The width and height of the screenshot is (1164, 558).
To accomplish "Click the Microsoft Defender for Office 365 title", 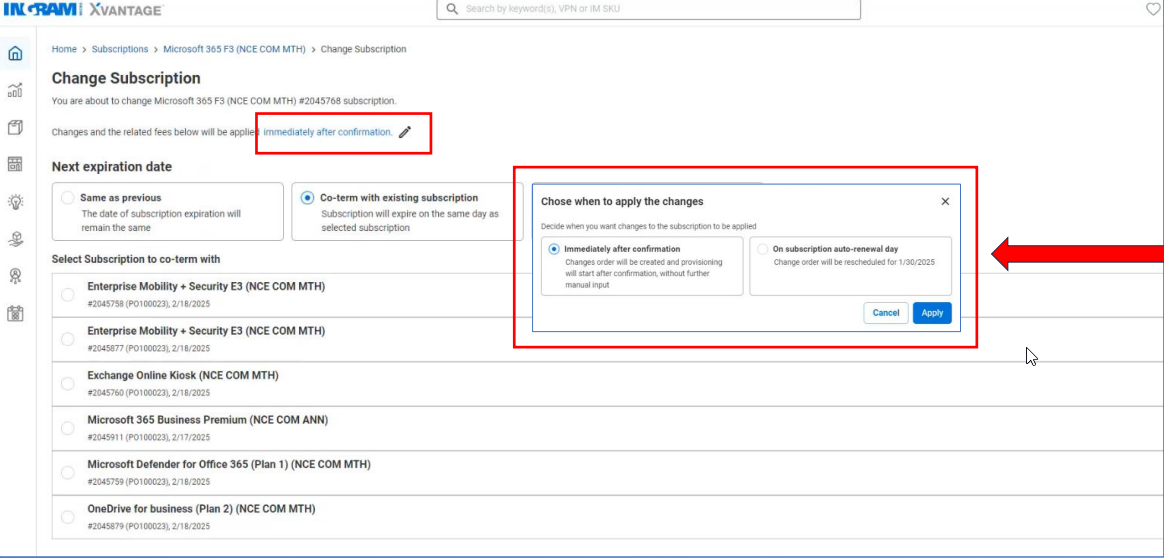I will coord(229,465).
